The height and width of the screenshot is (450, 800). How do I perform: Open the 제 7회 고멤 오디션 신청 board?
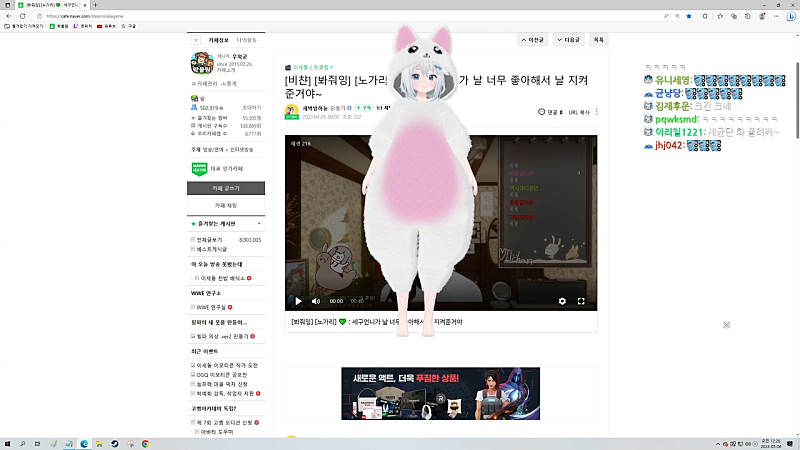coord(224,422)
